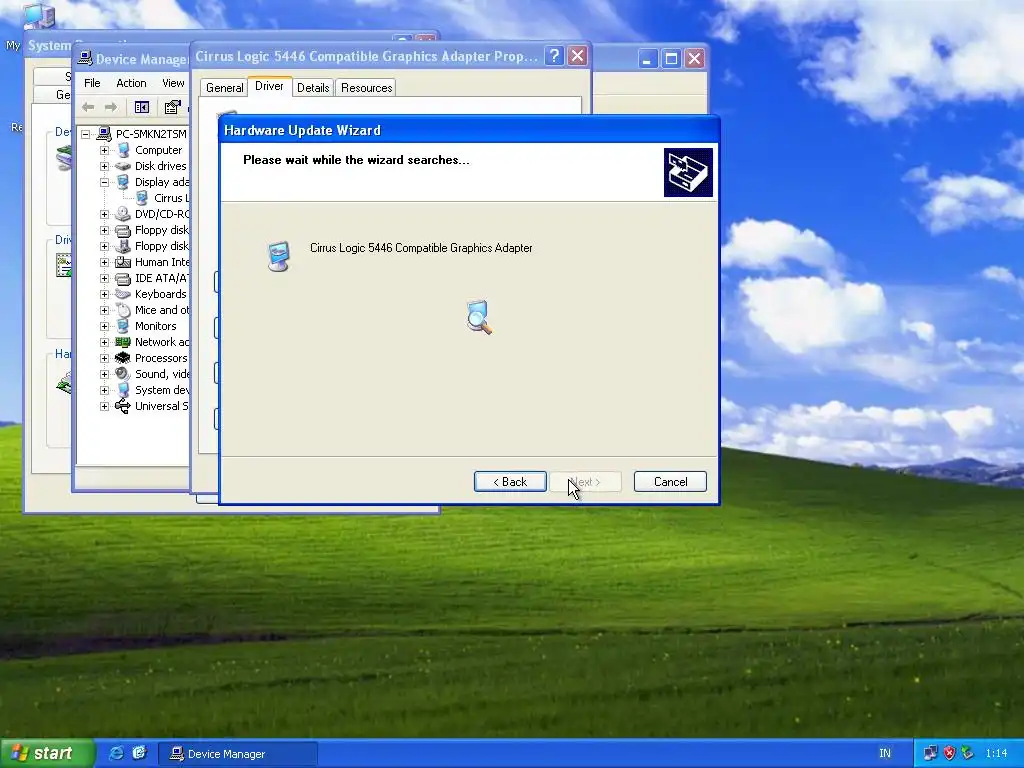This screenshot has height=768, width=1024.
Task: Select the IDE ATA/ATAPI controllers icon
Action: pos(123,278)
